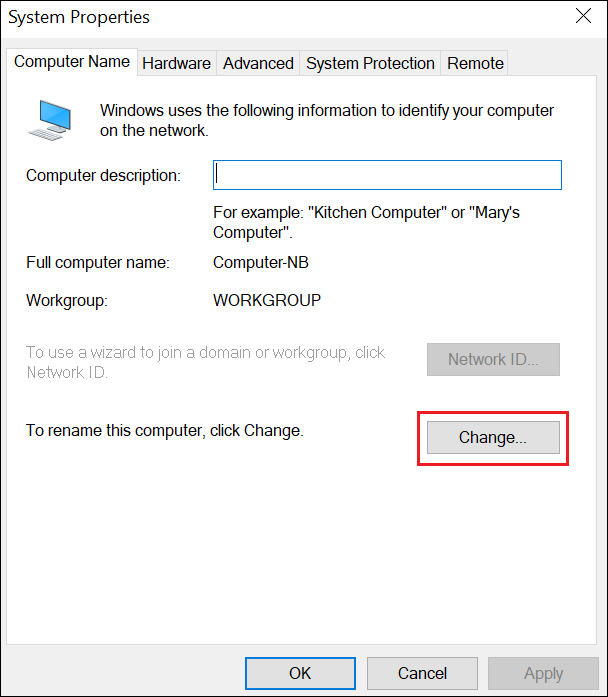The height and width of the screenshot is (697, 608).
Task: Click the "Workgroup:" label
Action: [66, 300]
